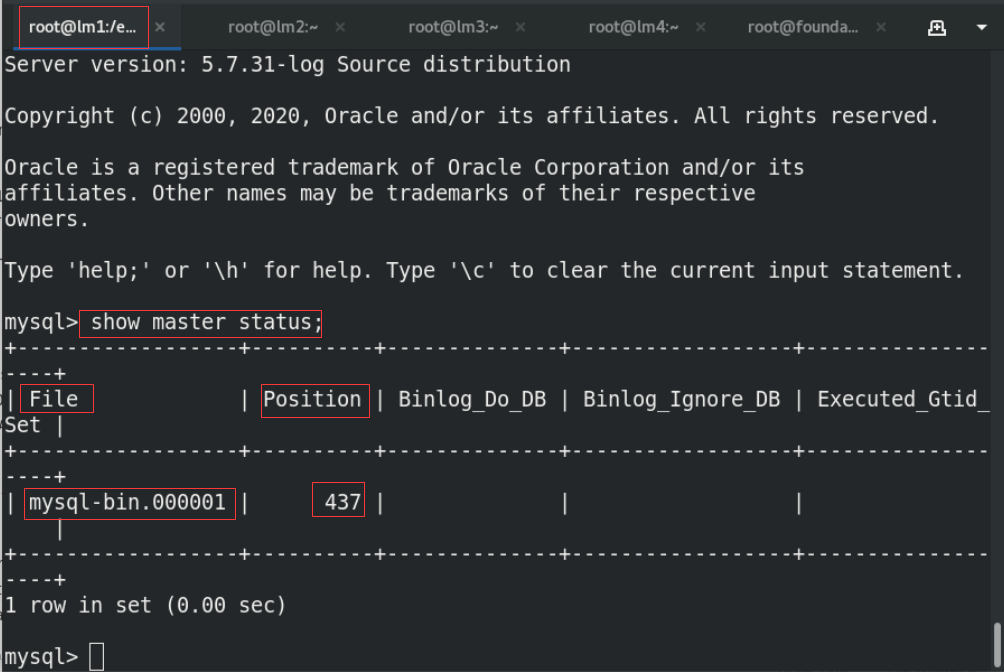Expand the tab list dropdown arrow
Screen dimensions: 1004x672
click(x=982, y=28)
